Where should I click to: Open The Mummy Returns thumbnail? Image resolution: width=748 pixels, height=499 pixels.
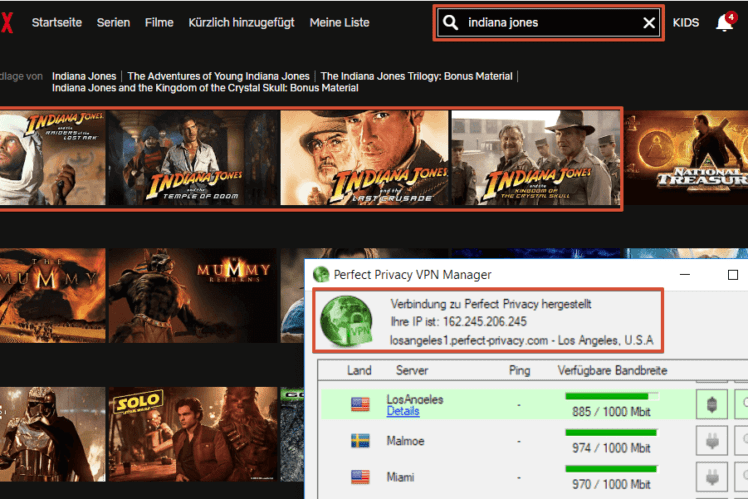[x=193, y=295]
